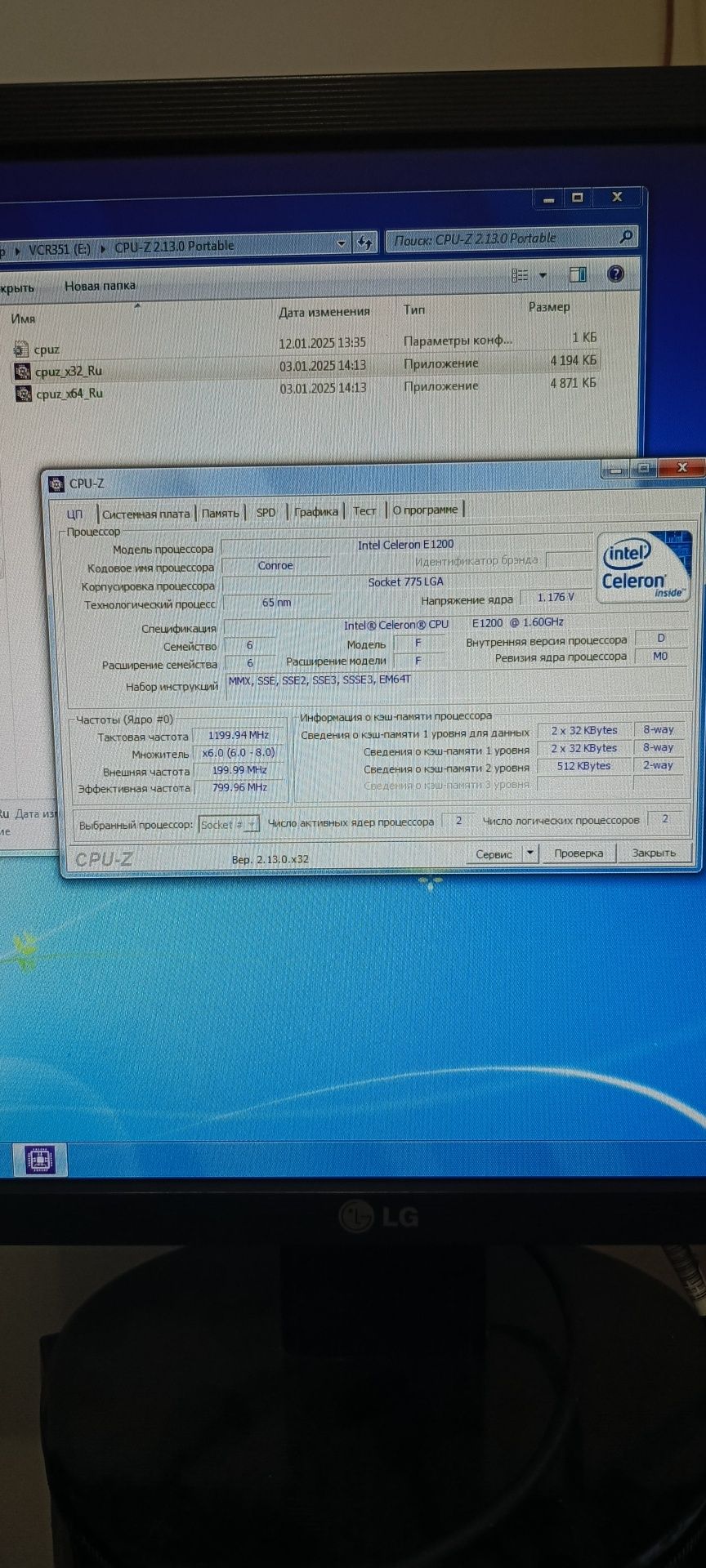Image resolution: width=706 pixels, height=1568 pixels.
Task: Click the CPU-Z title bar icon
Action: click(56, 483)
